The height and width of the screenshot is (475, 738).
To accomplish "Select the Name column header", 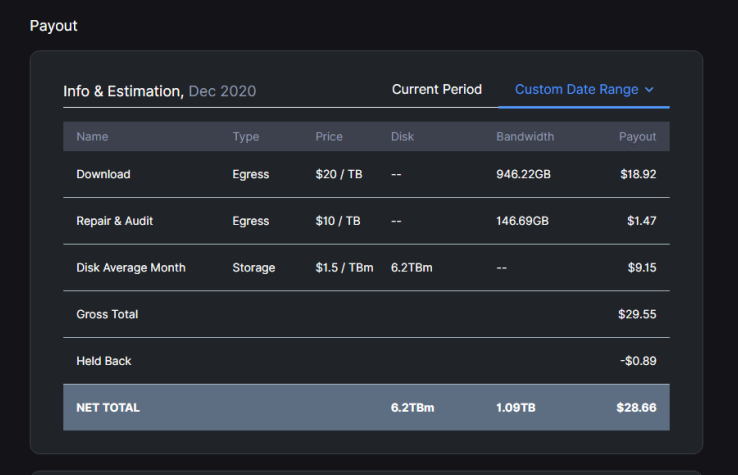I will [x=92, y=137].
